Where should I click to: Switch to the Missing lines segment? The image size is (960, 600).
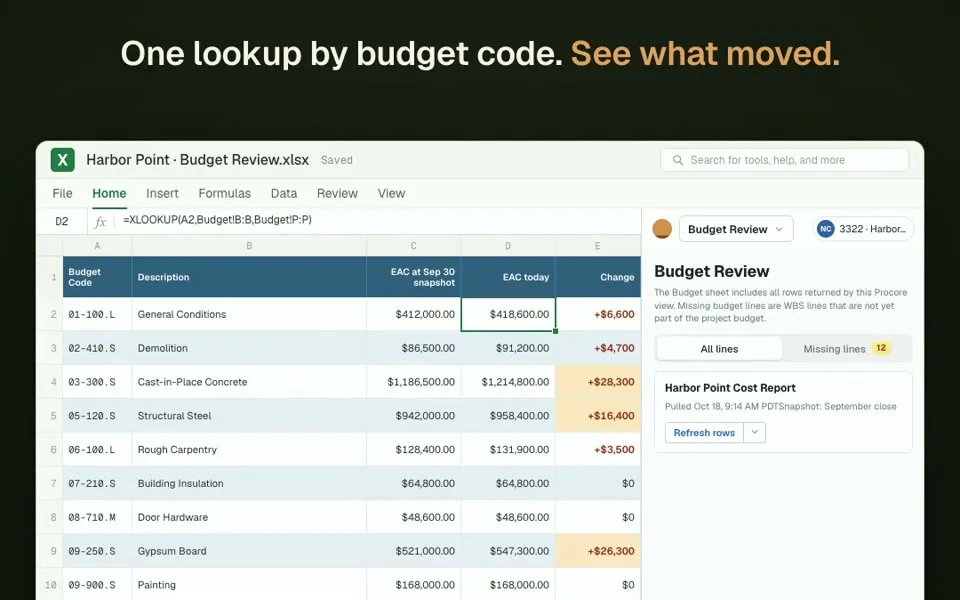847,348
